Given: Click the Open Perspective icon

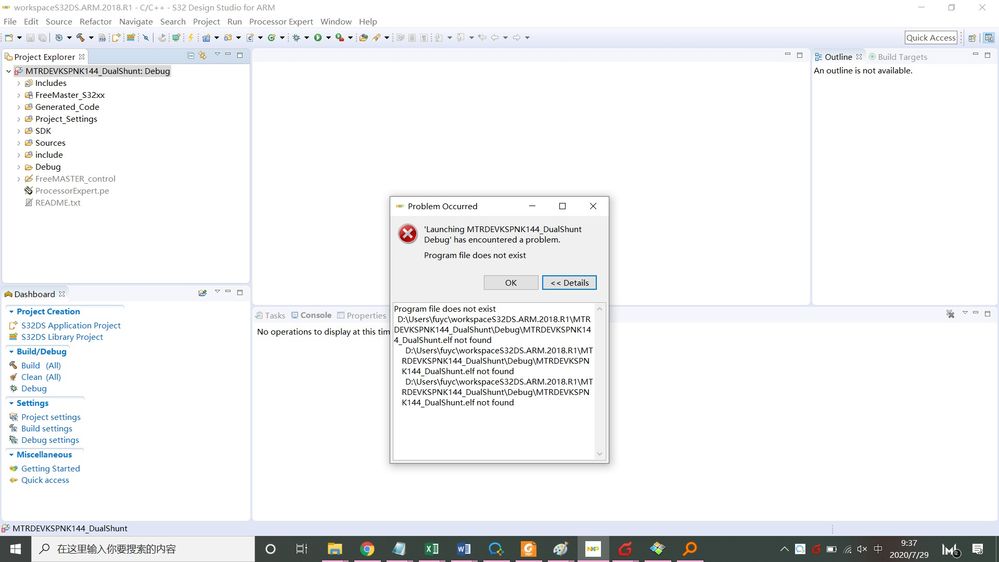Looking at the screenshot, I should point(972,38).
